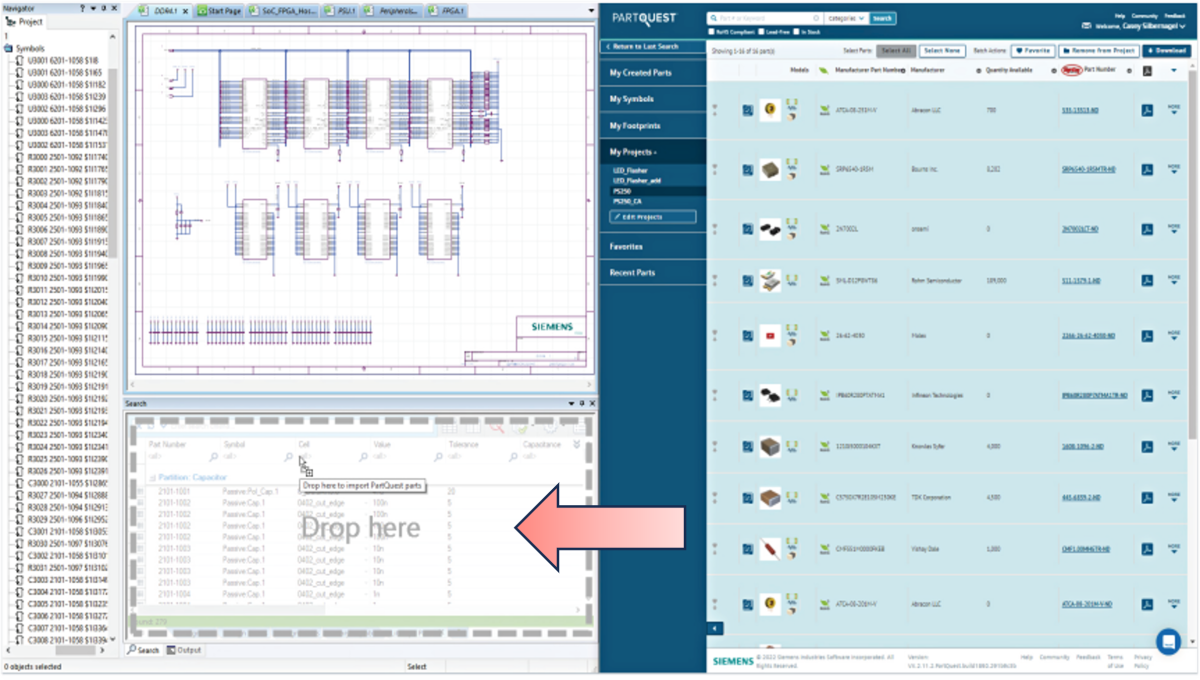Expand More options for Knowles Syfer row

(x=1174, y=444)
